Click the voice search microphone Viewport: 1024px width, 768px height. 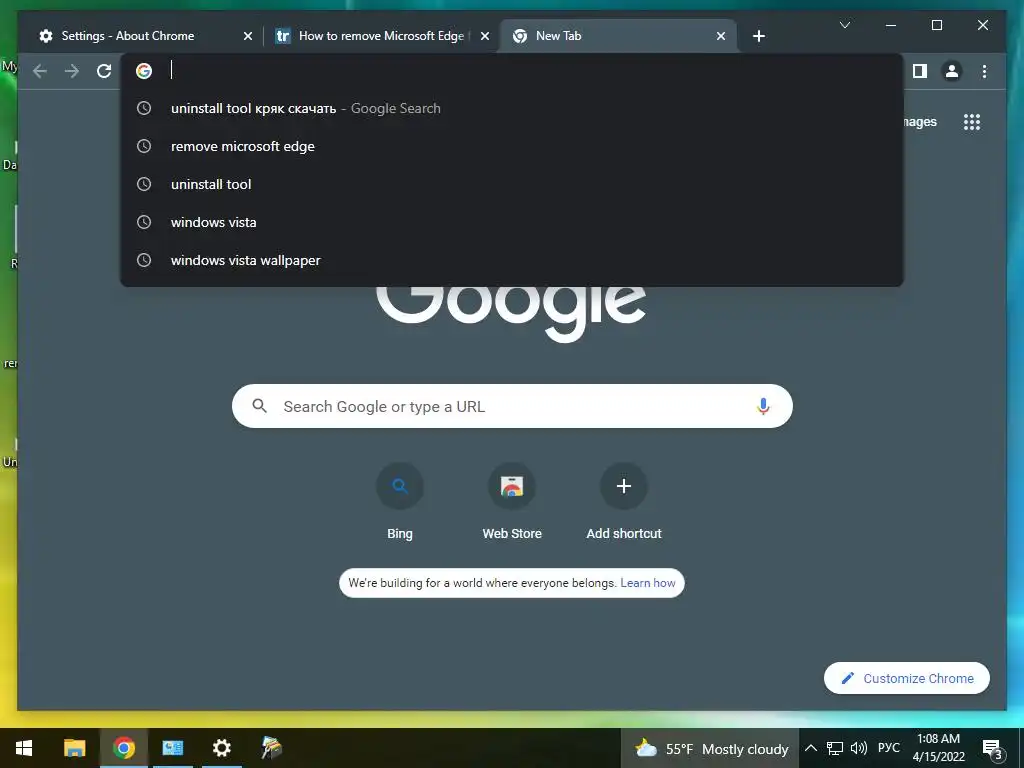coord(763,406)
